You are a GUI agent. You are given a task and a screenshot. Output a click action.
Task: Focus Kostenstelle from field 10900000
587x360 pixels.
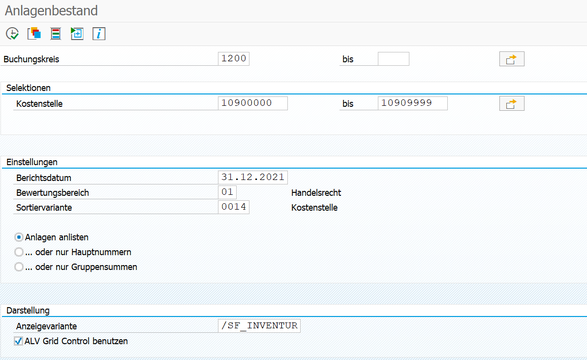(253, 103)
